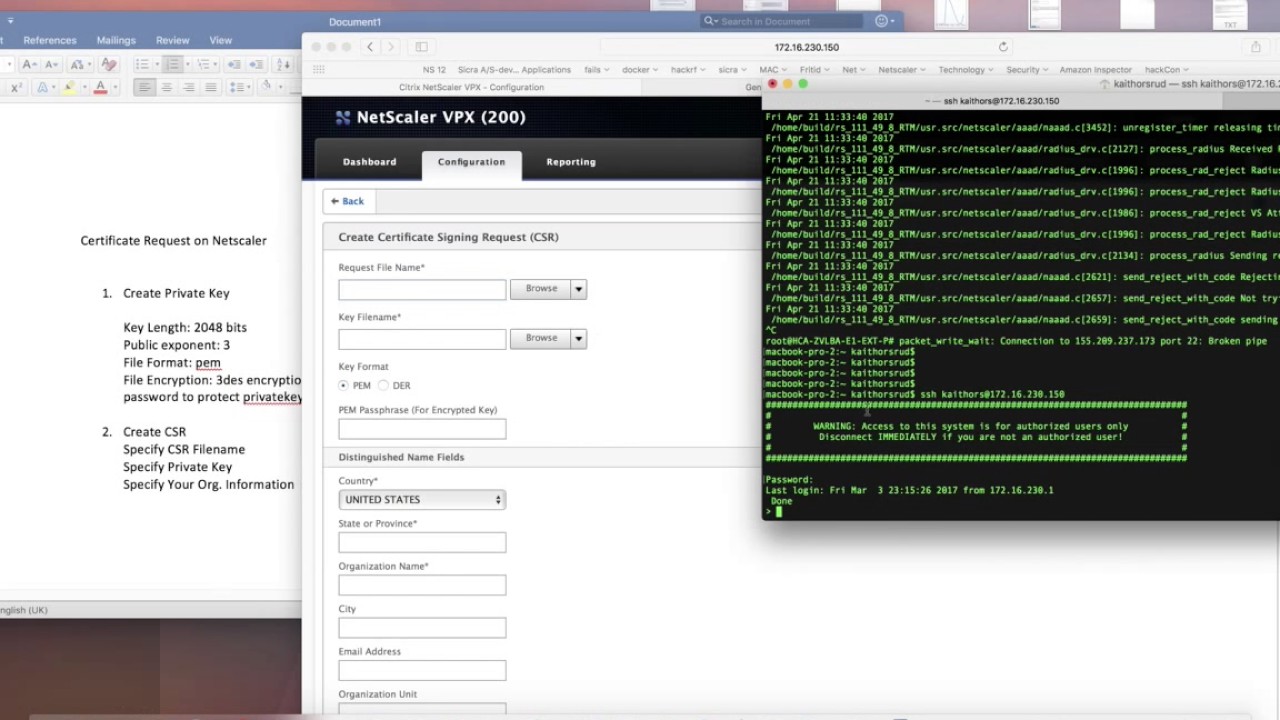Go forward in Safari browser
The height and width of the screenshot is (720, 1280).
click(x=391, y=47)
